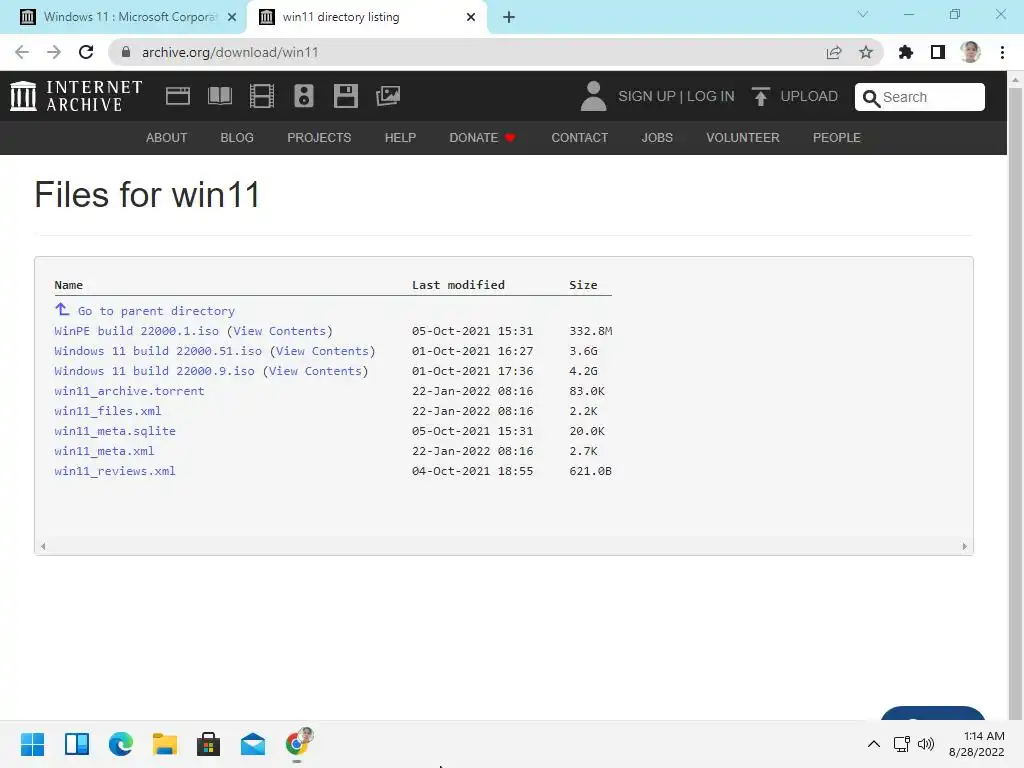Open the tab search dropdown arrow
This screenshot has height=768, width=1024.
click(863, 14)
